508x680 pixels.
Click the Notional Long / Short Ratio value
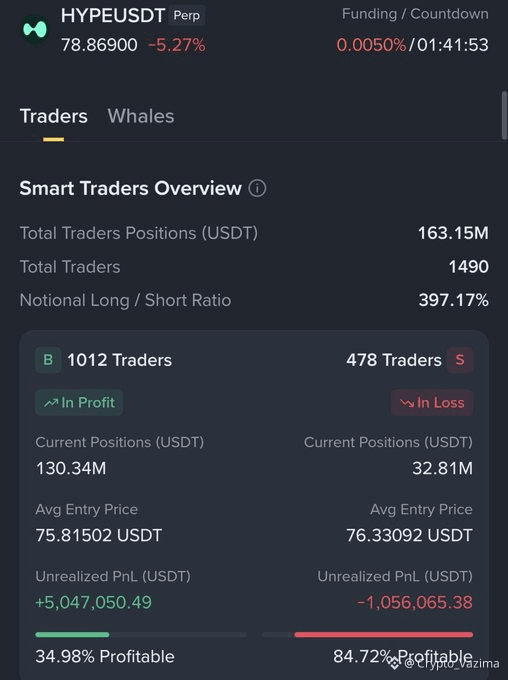453,300
